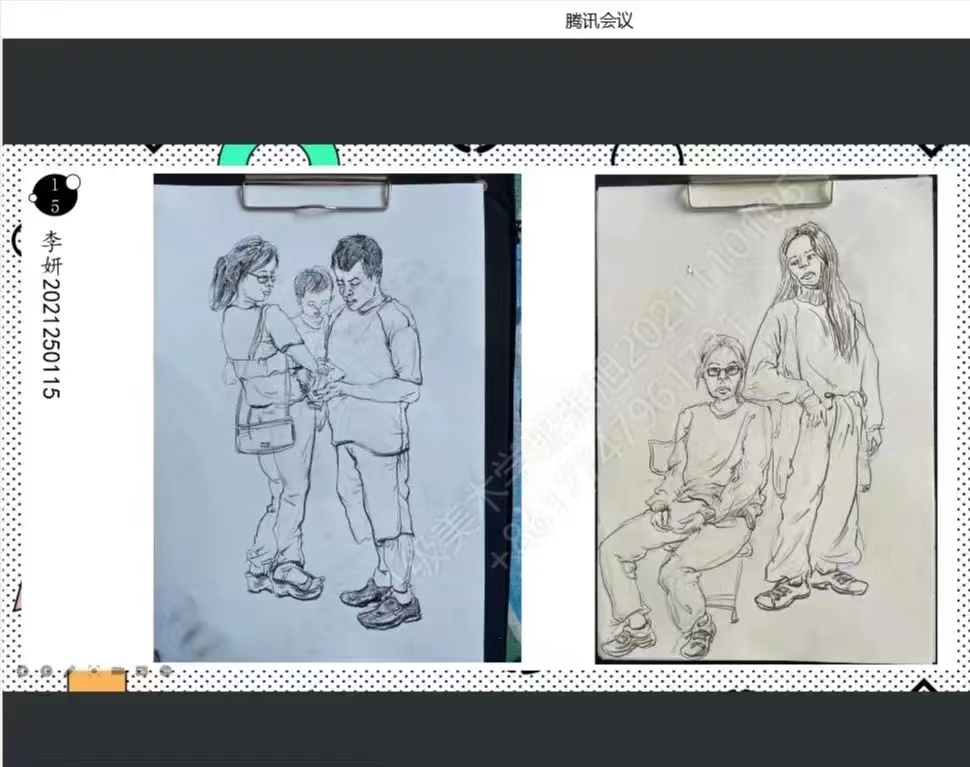
Task: Go to previous slide using arrow icon
Action: pyautogui.click(x=22, y=671)
